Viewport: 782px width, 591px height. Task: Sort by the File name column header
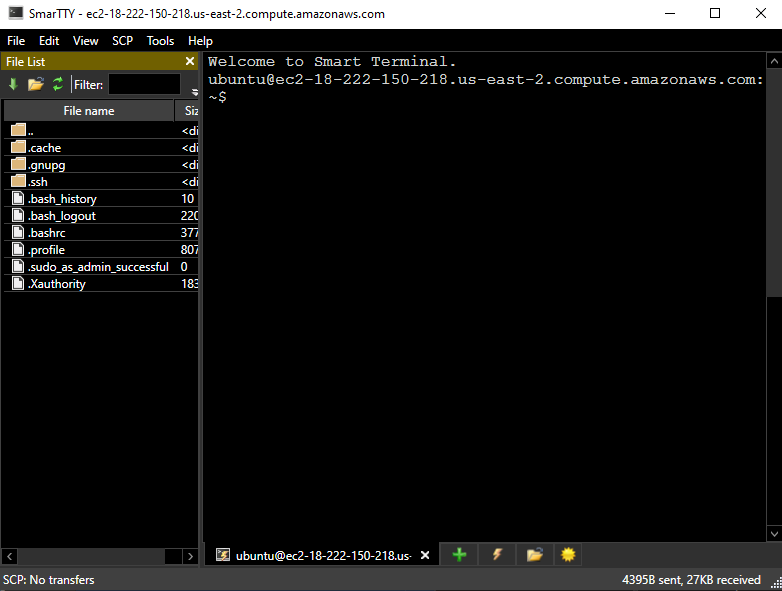point(89,111)
